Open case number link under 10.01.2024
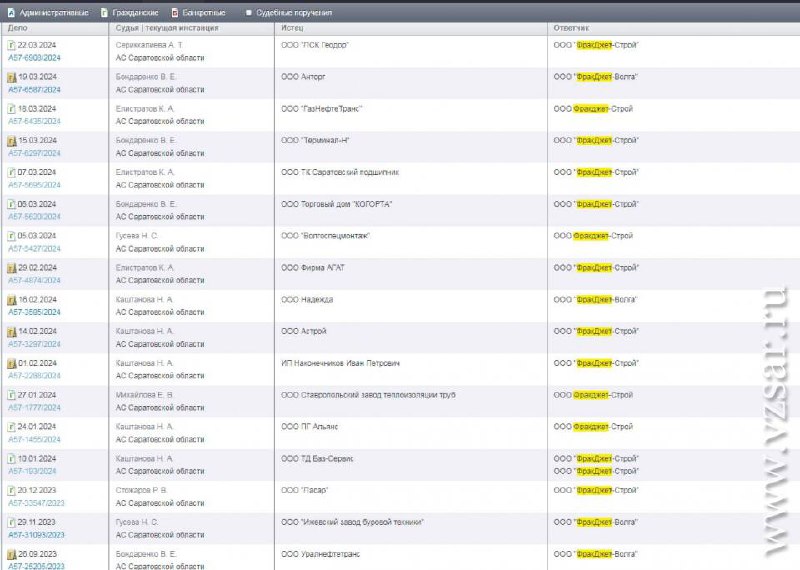Image resolution: width=800 pixels, height=570 pixels. point(32,471)
